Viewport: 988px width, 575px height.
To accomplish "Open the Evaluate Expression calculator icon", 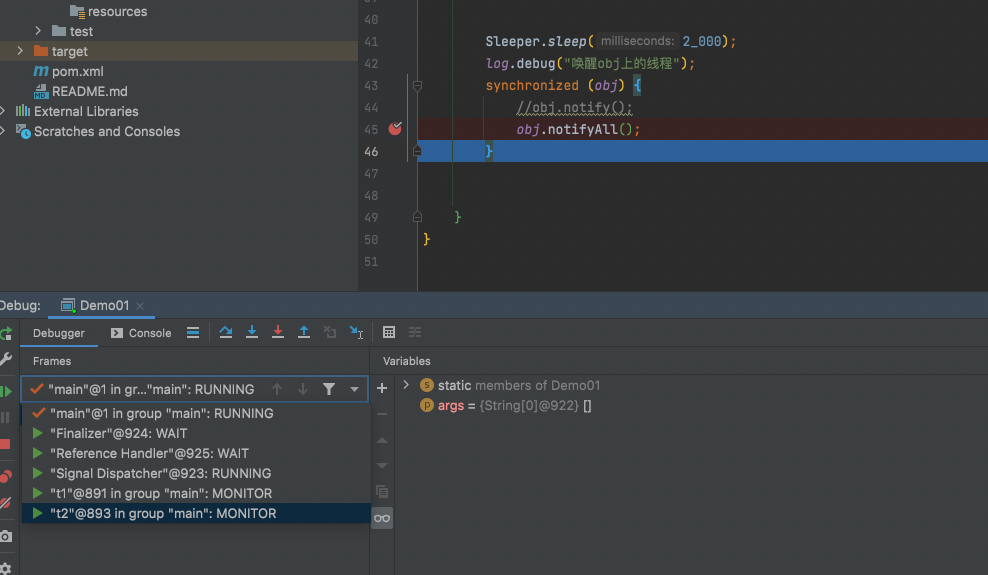I will 389,333.
